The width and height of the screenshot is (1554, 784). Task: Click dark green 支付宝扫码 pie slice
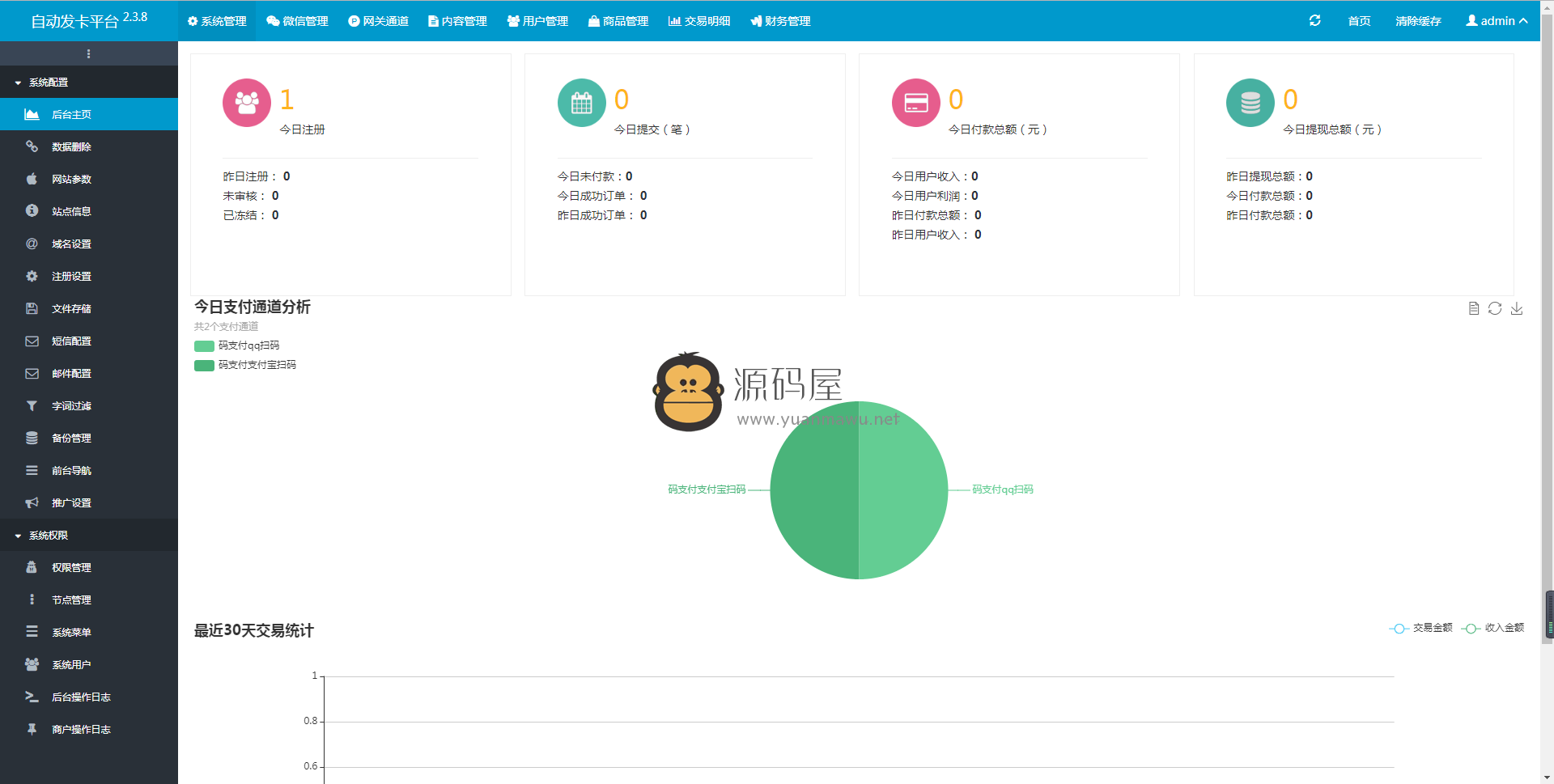pyautogui.click(x=814, y=490)
